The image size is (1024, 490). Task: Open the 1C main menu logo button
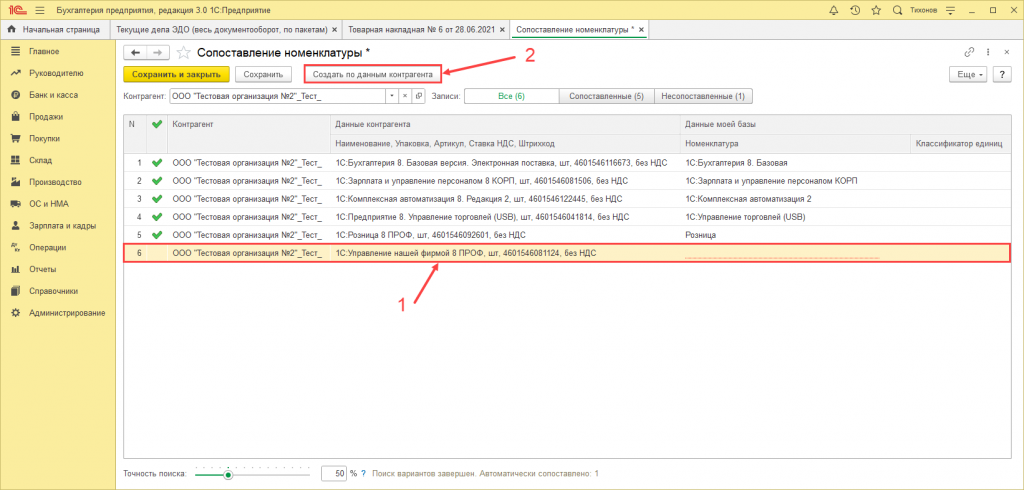pos(17,10)
